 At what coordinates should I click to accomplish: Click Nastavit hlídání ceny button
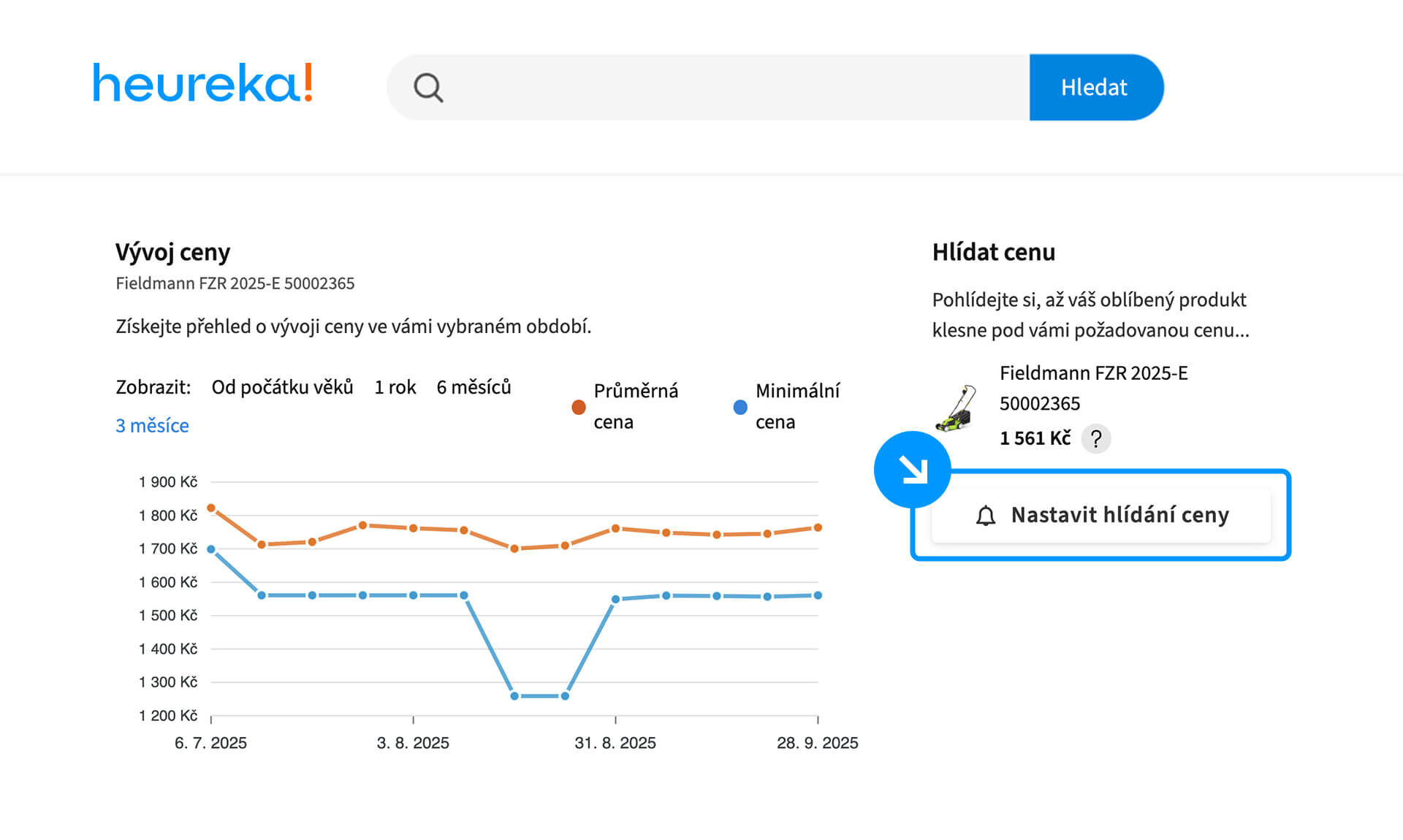tap(1100, 516)
